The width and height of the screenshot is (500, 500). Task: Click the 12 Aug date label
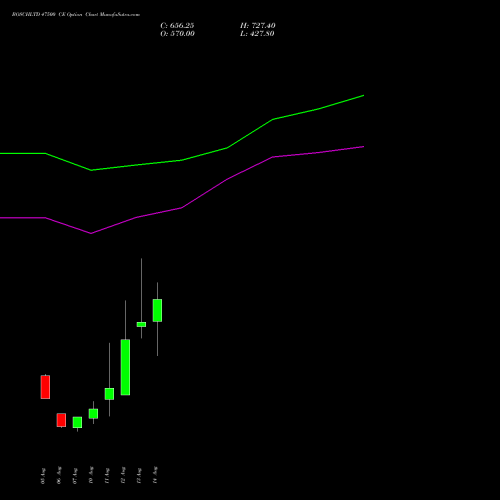pyautogui.click(x=123, y=475)
